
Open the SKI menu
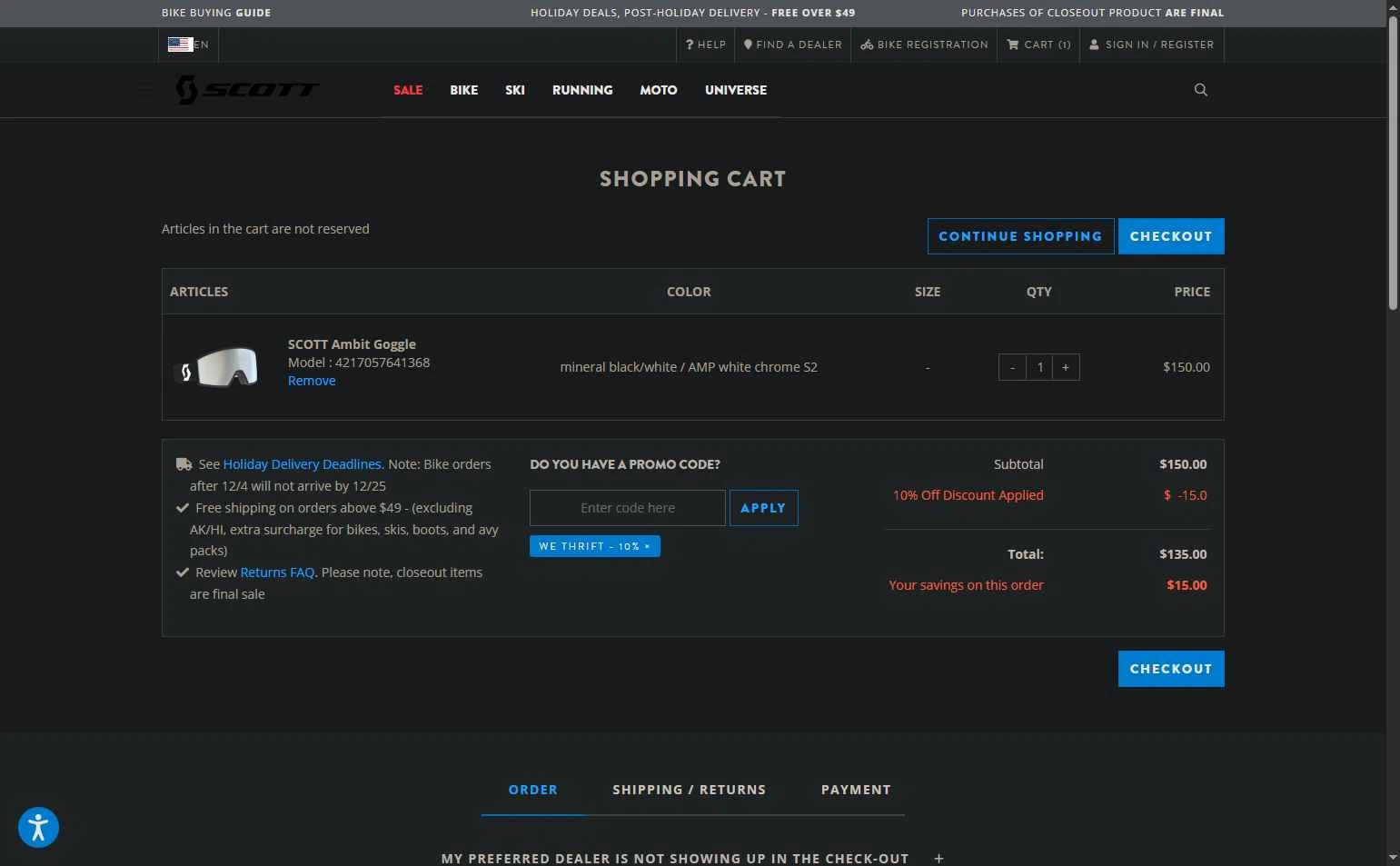515,90
